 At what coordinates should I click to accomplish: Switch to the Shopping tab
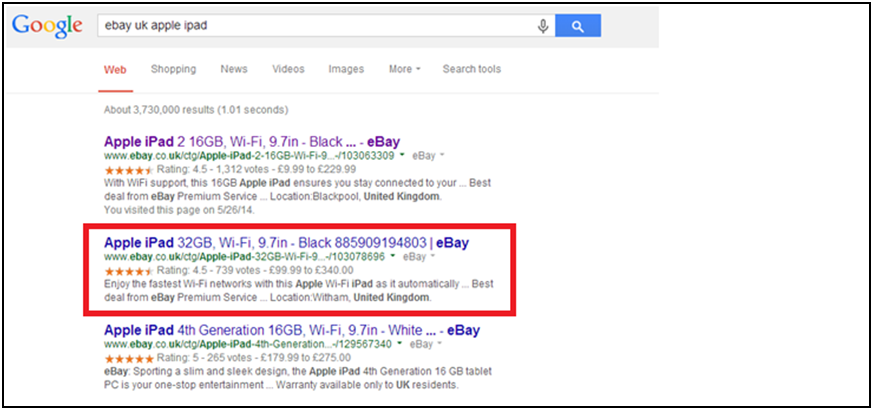[173, 69]
